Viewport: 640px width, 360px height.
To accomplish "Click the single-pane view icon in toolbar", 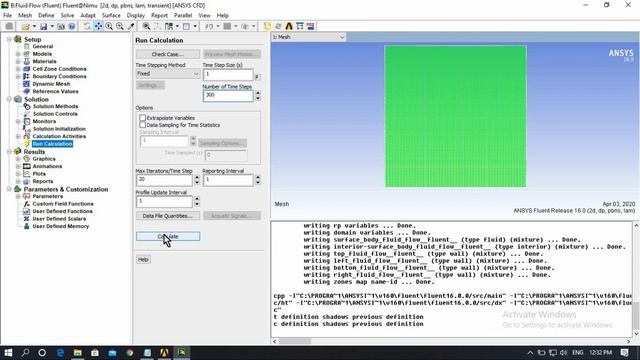I will (186, 27).
